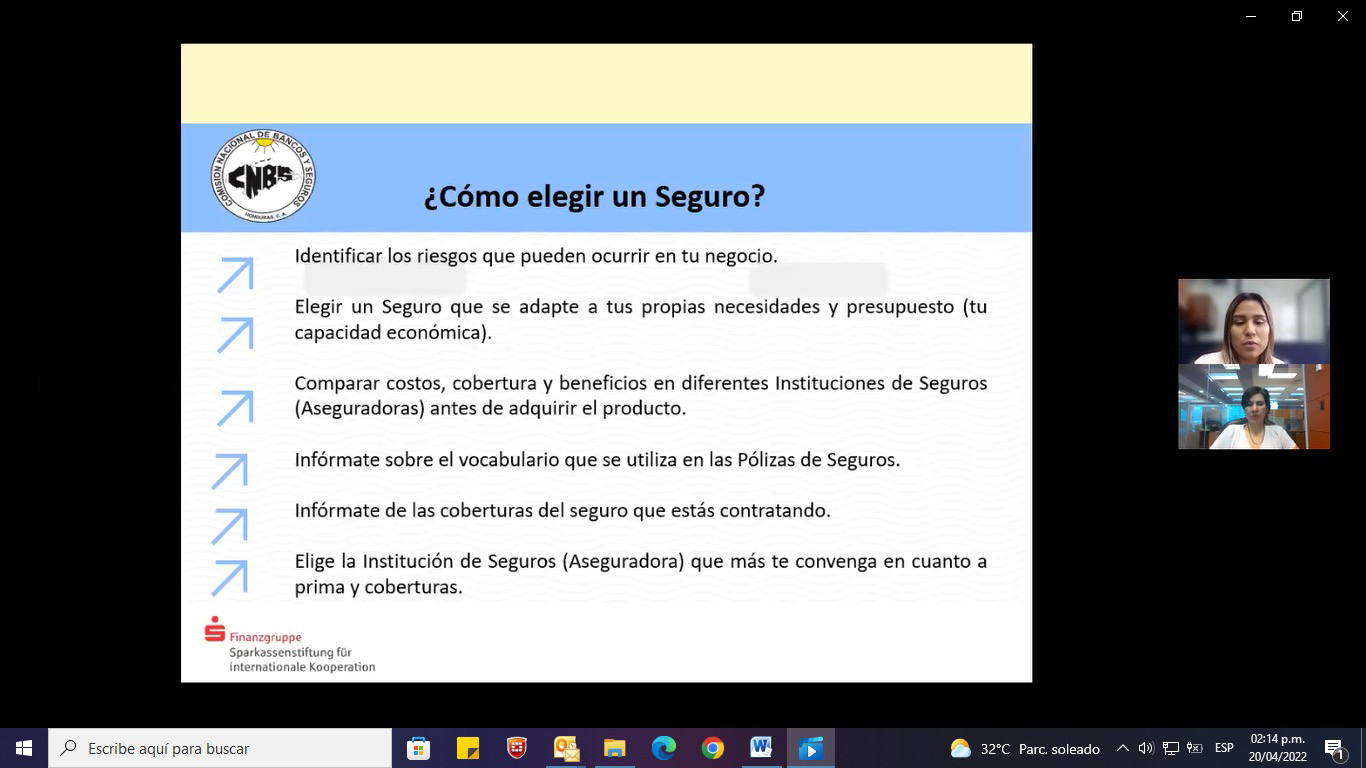Screen dimensions: 1366x768
Task: Click the lower webcam thumbnail of the participant
Action: pyautogui.click(x=1254, y=406)
